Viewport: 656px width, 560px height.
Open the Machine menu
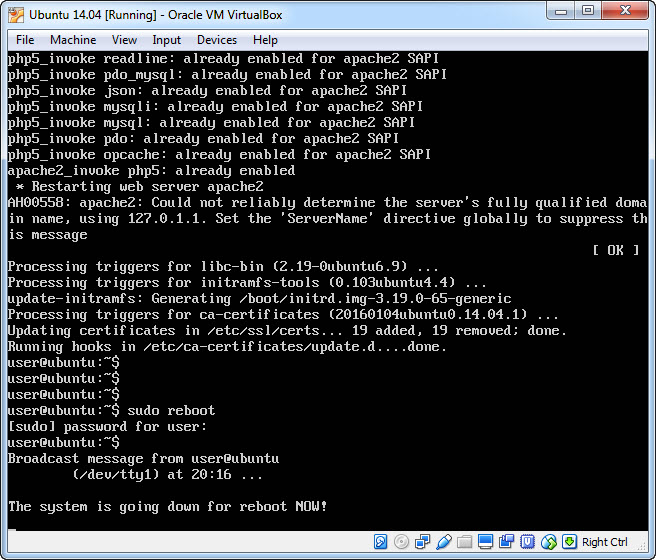pyautogui.click(x=73, y=40)
